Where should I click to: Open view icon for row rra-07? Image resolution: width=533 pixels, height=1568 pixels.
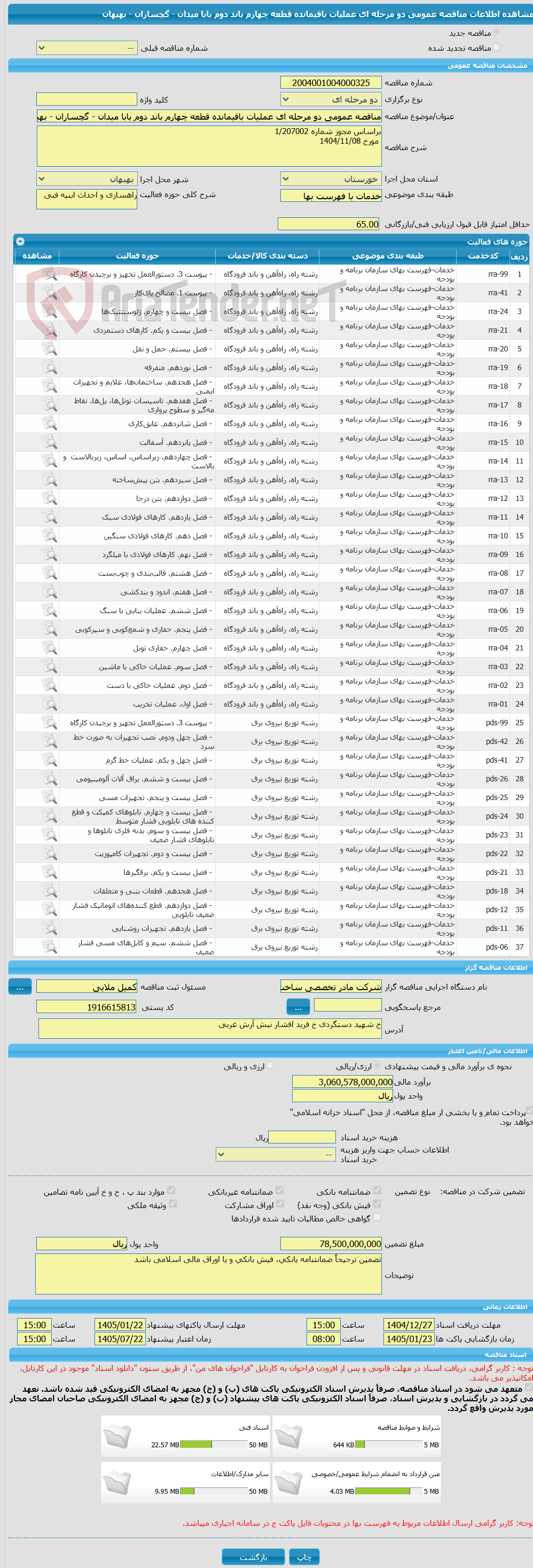coord(49,592)
